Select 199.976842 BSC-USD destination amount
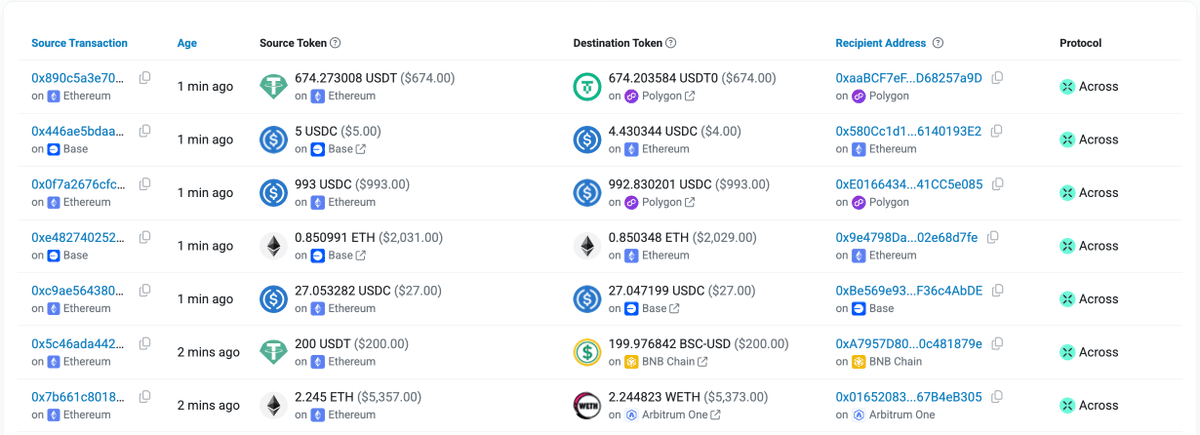 click(669, 343)
